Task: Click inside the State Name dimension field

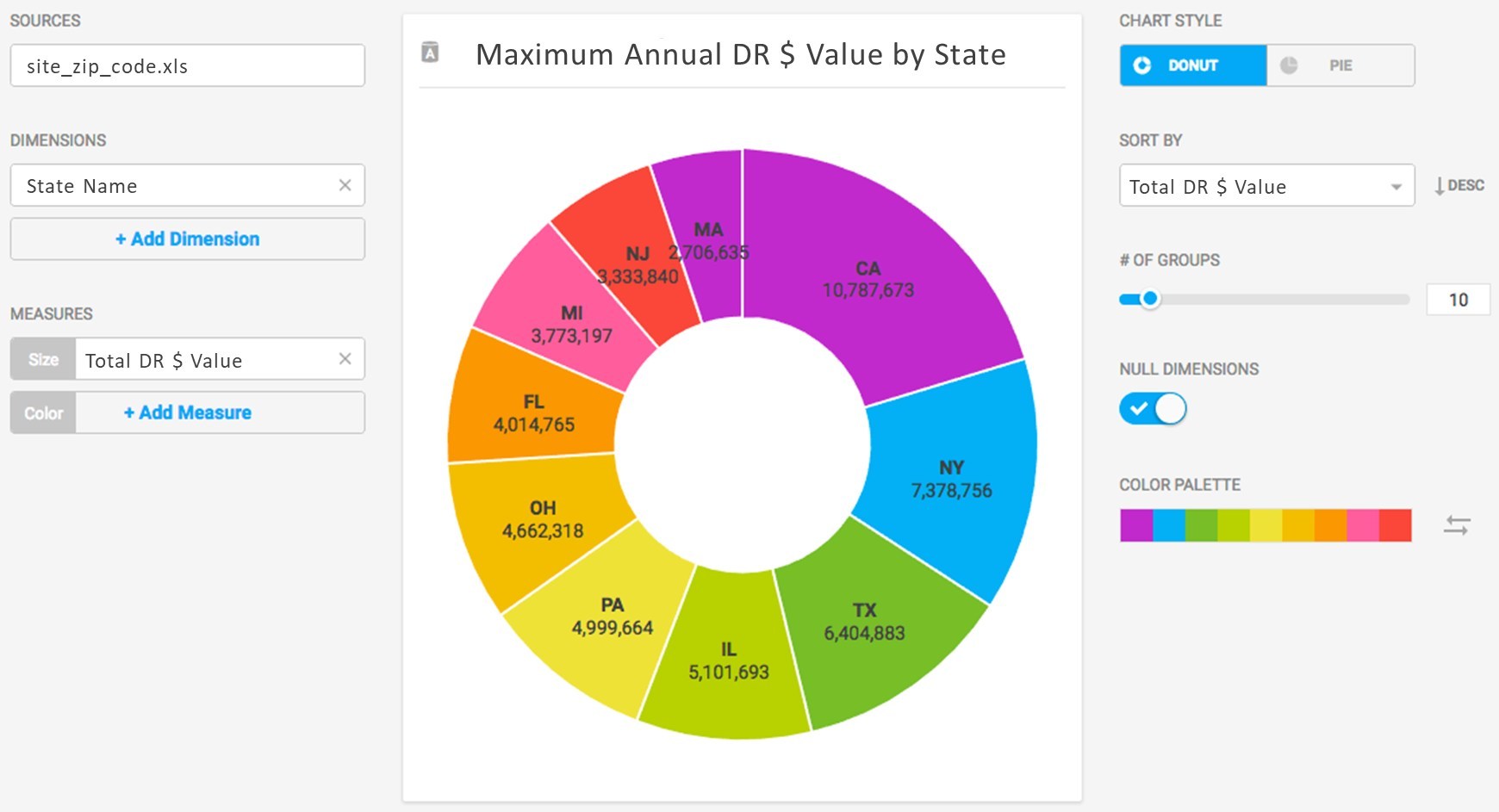Action: pos(172,185)
